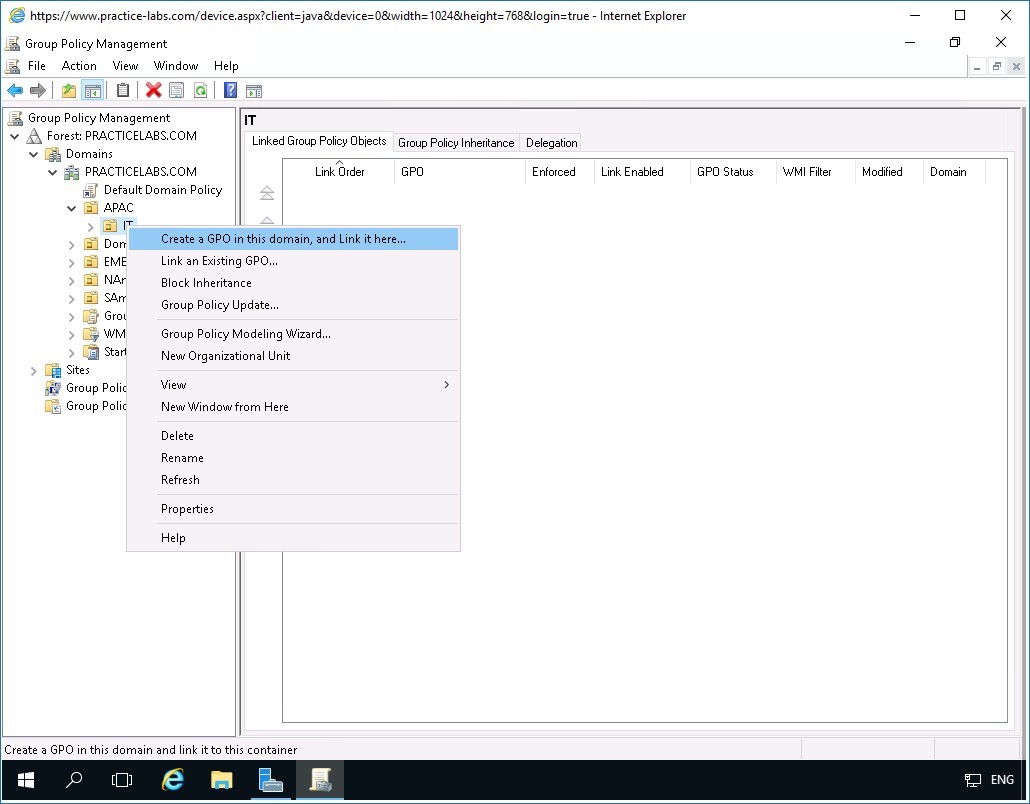
Task: Collapse the Forest: PRACTICELABS.COM node
Action: point(14,137)
